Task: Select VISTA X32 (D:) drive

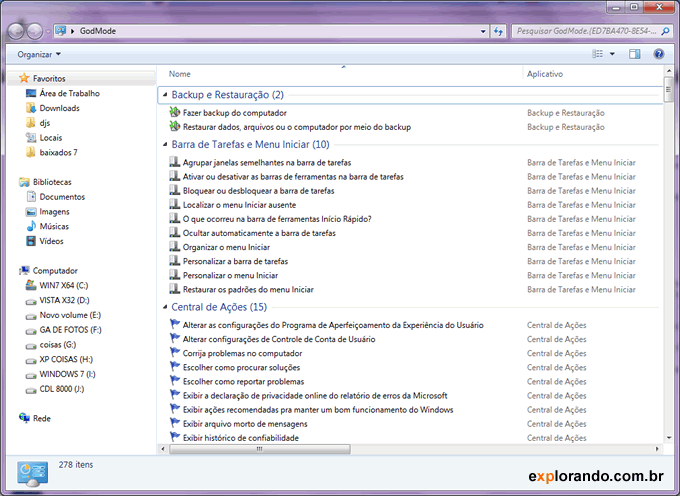Action: 64,300
